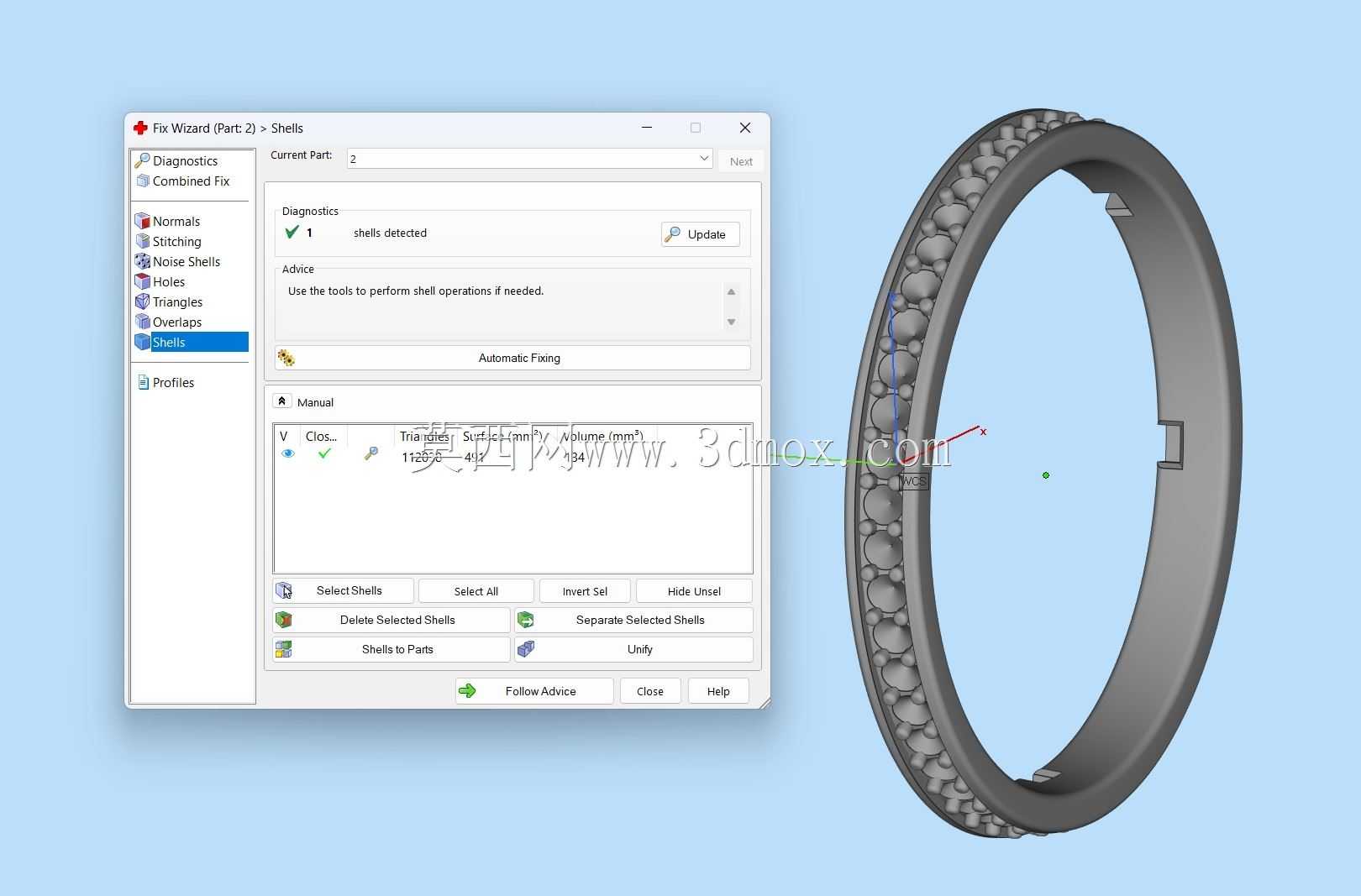Sort by Volume column header

602,436
